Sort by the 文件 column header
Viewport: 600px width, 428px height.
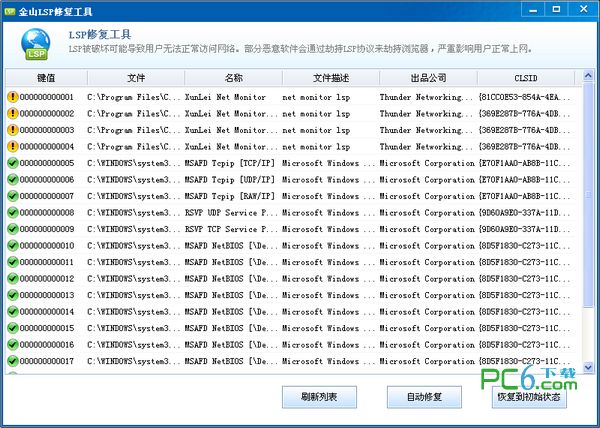pos(136,77)
